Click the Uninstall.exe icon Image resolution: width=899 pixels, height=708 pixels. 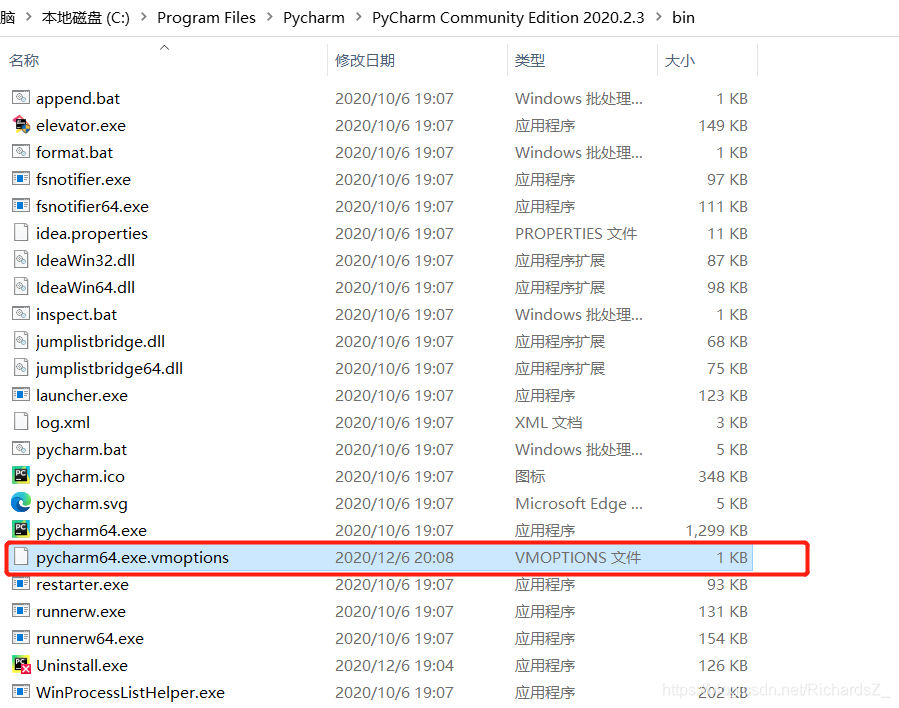22,665
